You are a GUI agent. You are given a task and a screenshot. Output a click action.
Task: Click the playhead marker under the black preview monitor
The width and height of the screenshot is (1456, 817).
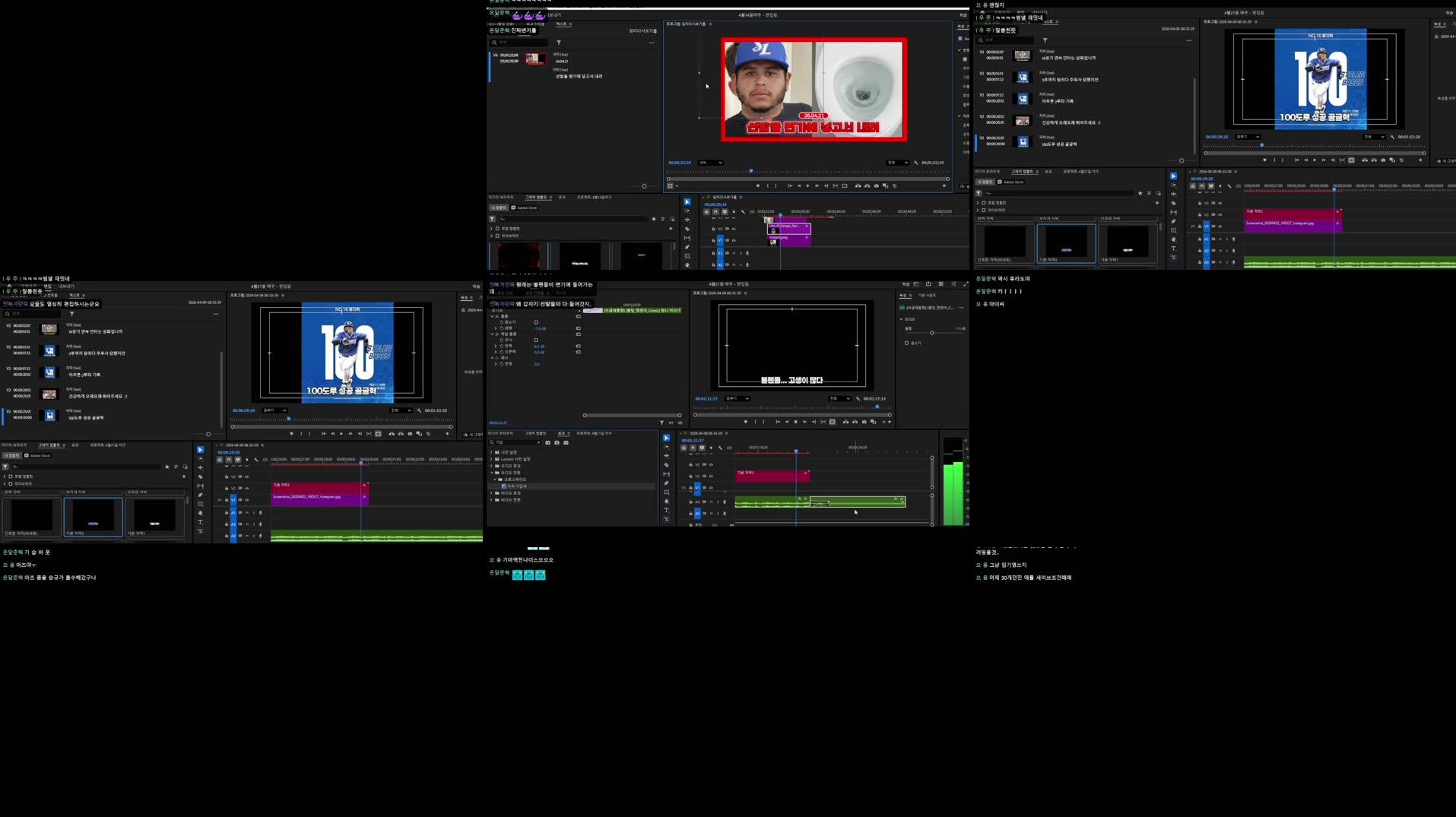pyautogui.click(x=877, y=407)
